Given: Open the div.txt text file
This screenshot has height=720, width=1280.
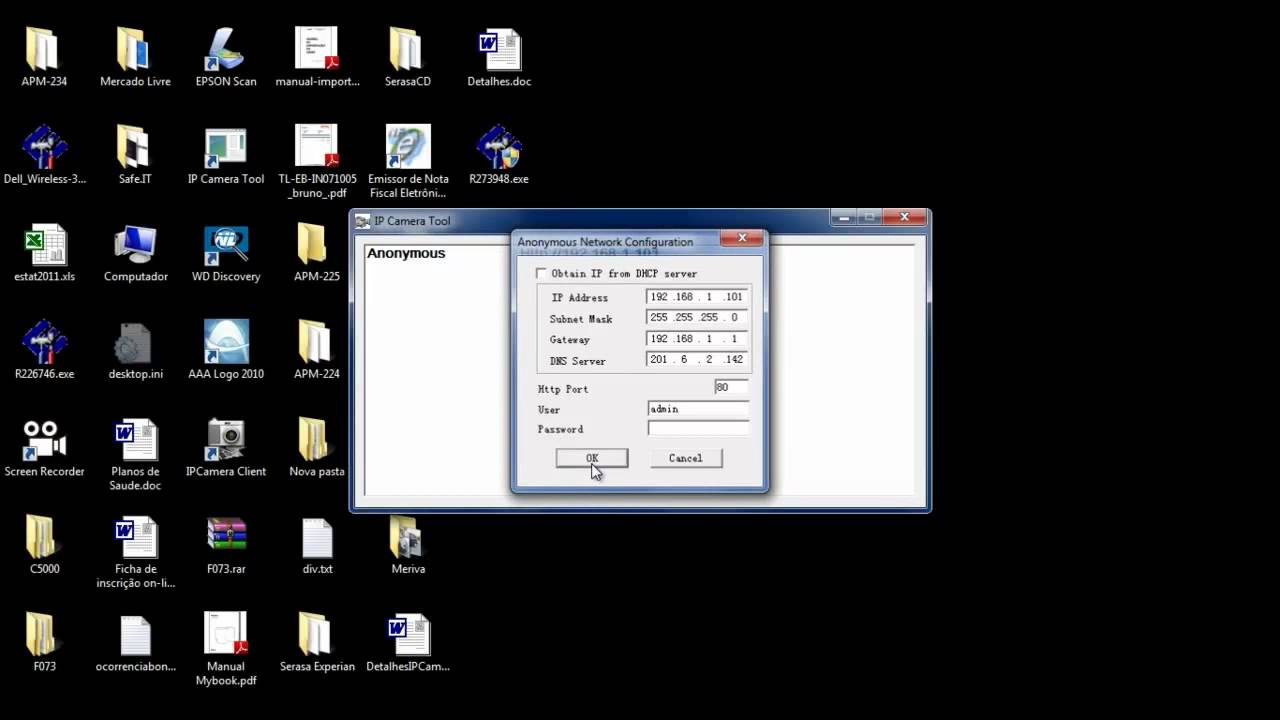Looking at the screenshot, I should coord(317,537).
